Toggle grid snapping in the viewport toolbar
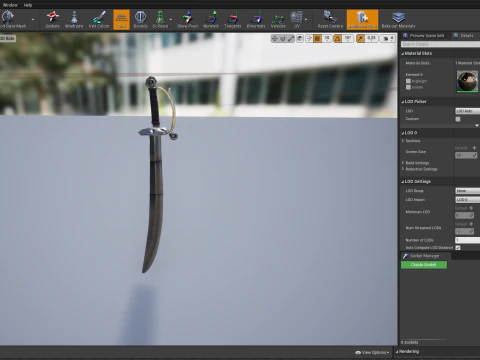Image resolution: width=480 pixels, height=360 pixels. [x=317, y=39]
